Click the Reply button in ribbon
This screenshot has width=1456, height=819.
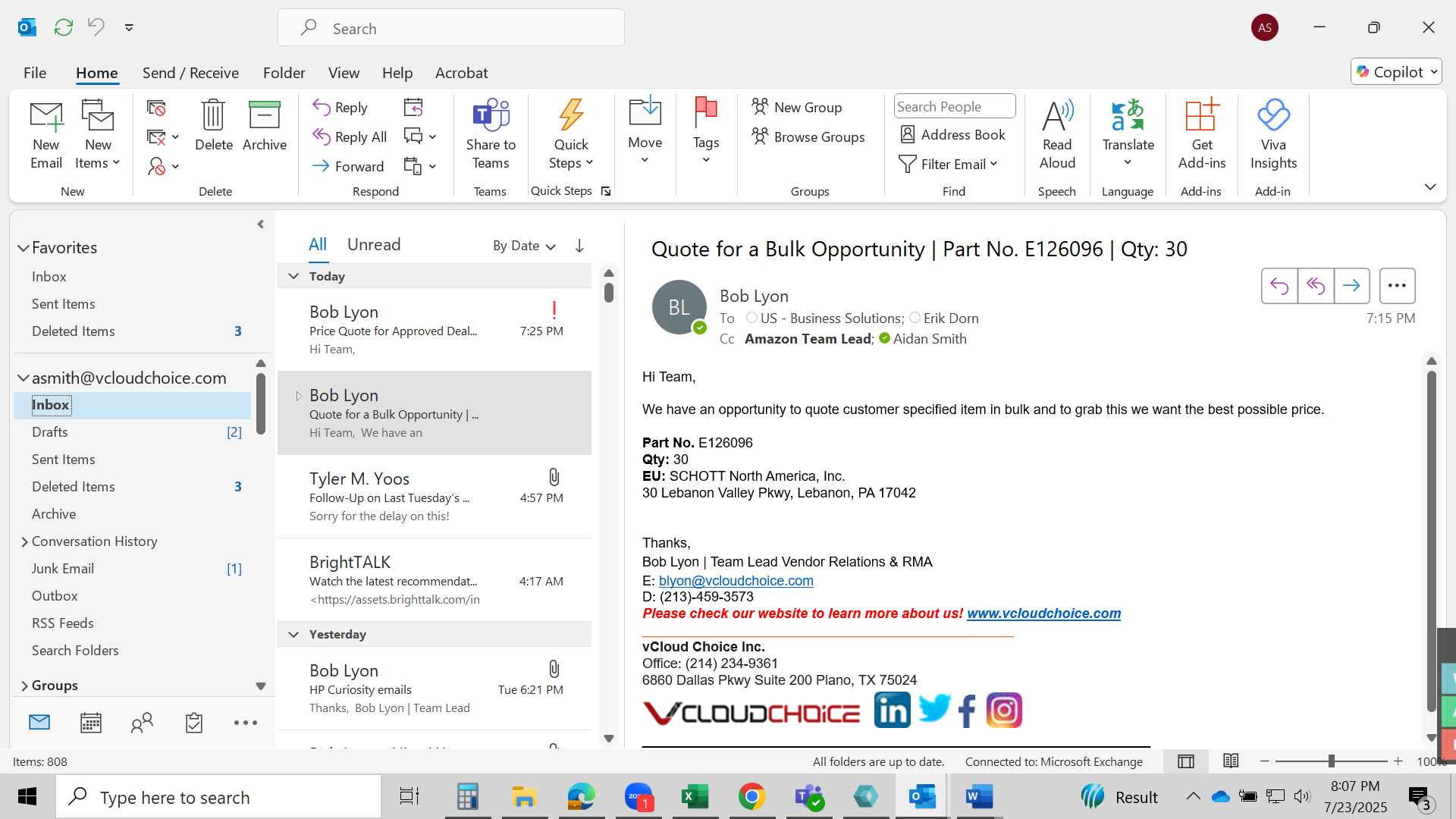click(x=340, y=108)
